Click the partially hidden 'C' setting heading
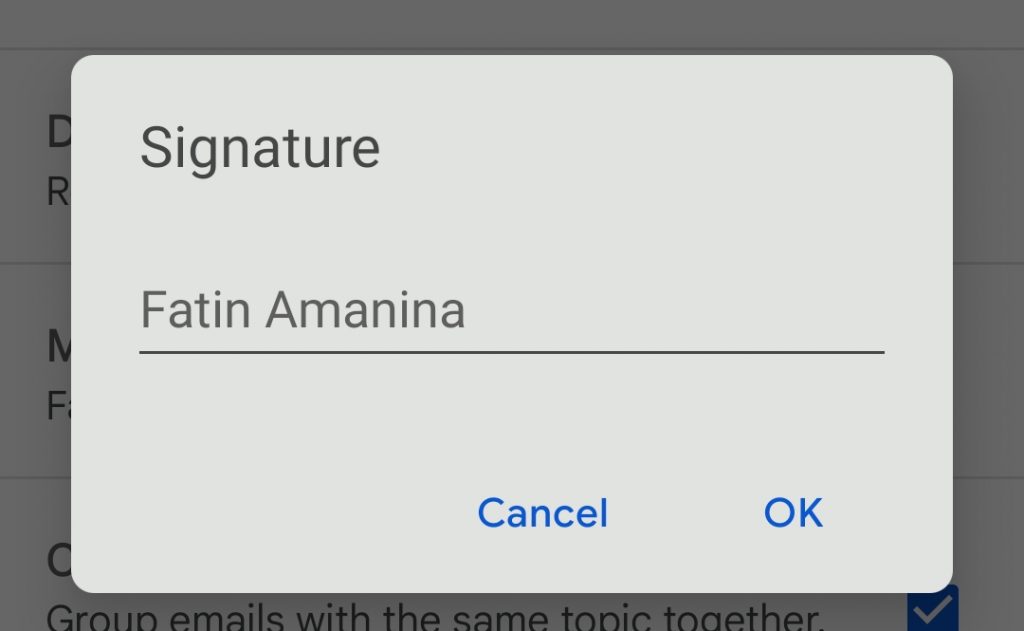This screenshot has width=1024, height=631. pos(59,560)
